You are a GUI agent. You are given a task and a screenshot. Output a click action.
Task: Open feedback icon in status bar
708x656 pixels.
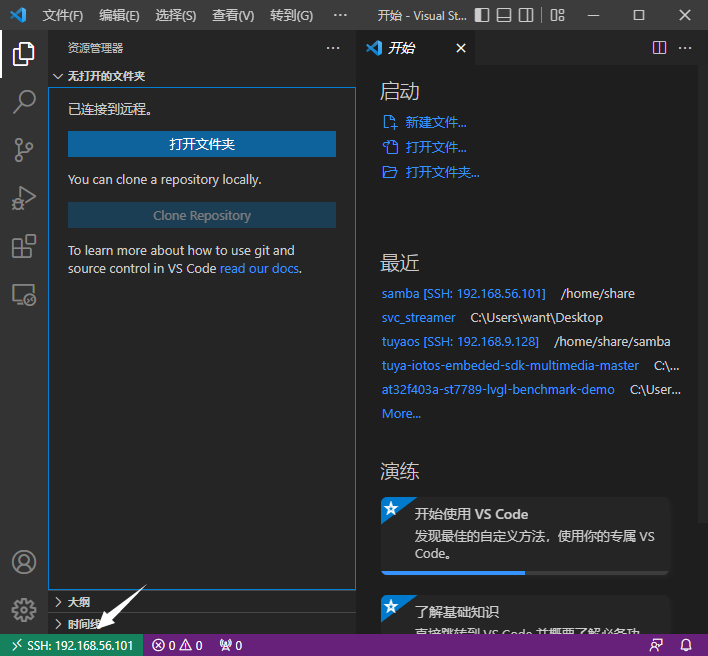coord(656,645)
